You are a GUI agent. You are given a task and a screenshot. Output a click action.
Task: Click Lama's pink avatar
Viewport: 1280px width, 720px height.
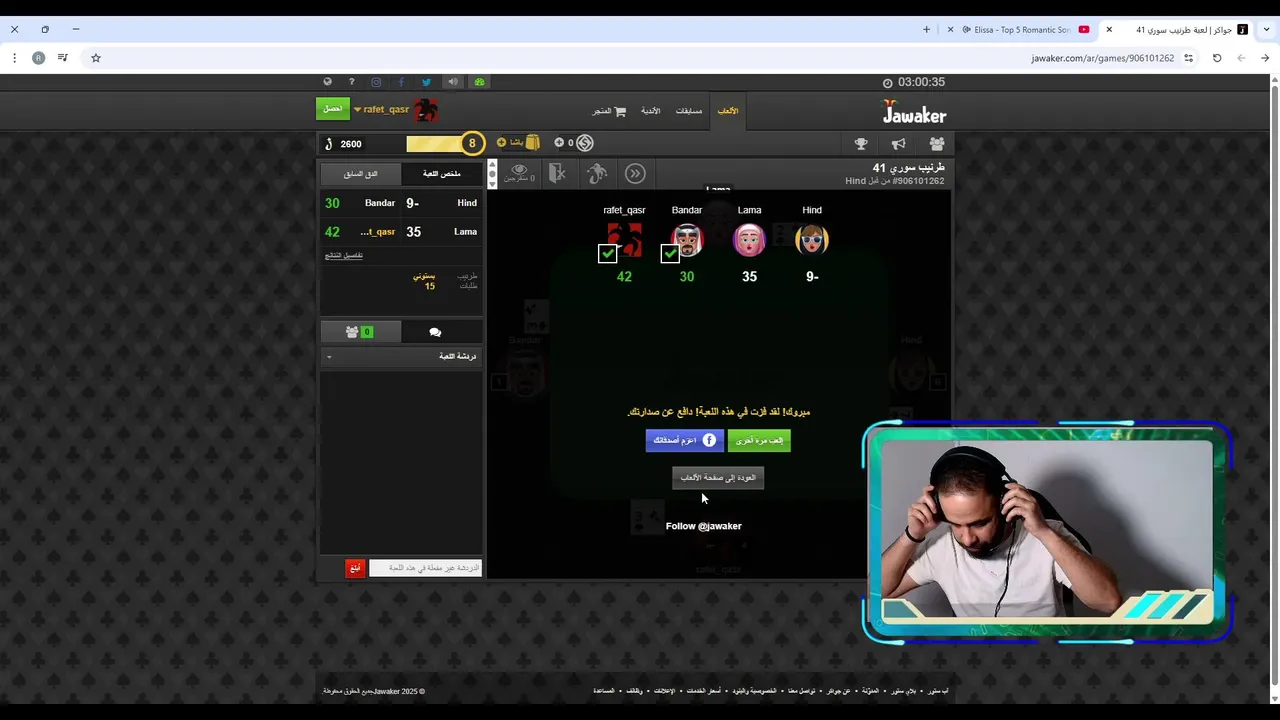(749, 240)
